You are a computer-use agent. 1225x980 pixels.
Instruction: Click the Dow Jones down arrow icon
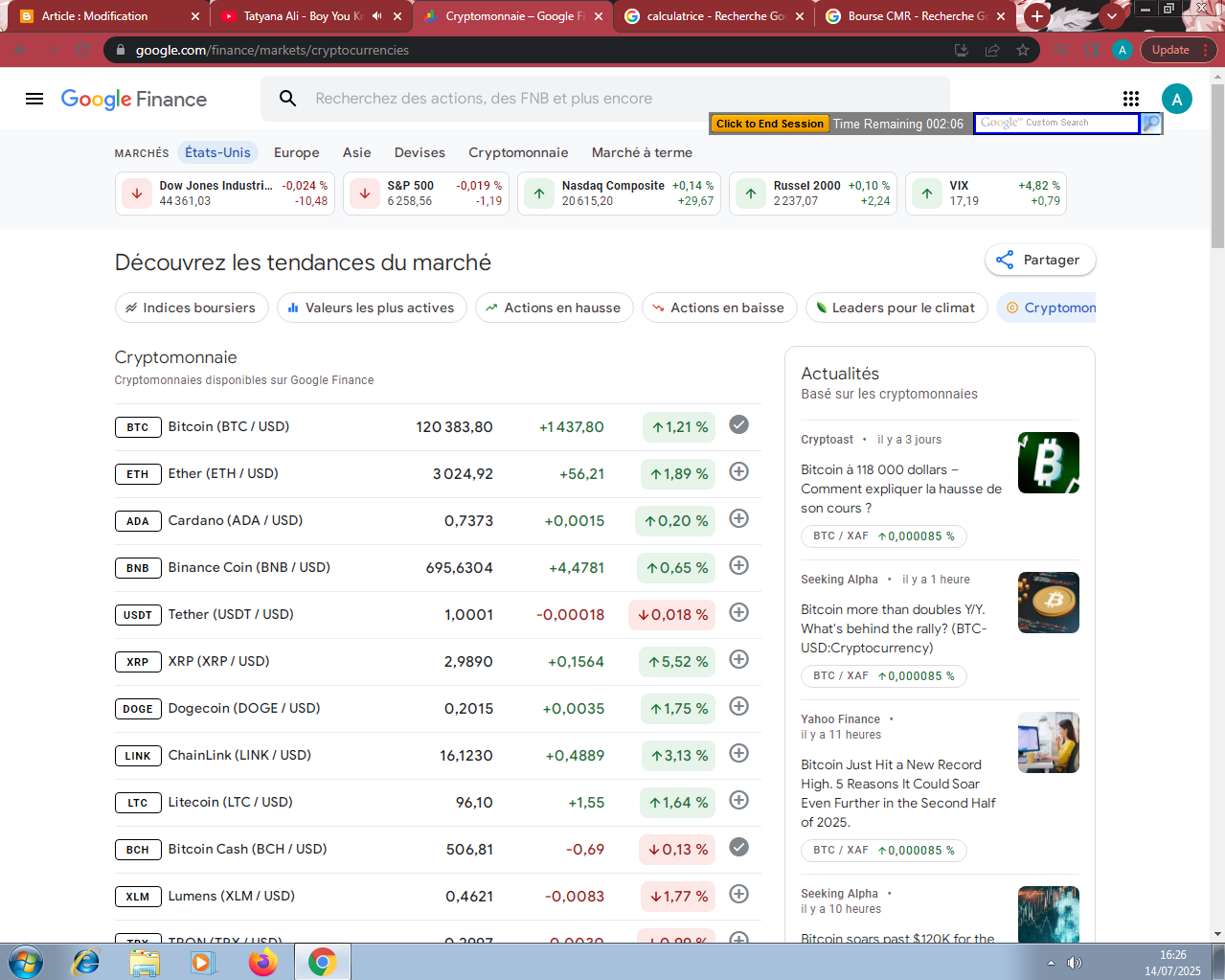coord(137,194)
